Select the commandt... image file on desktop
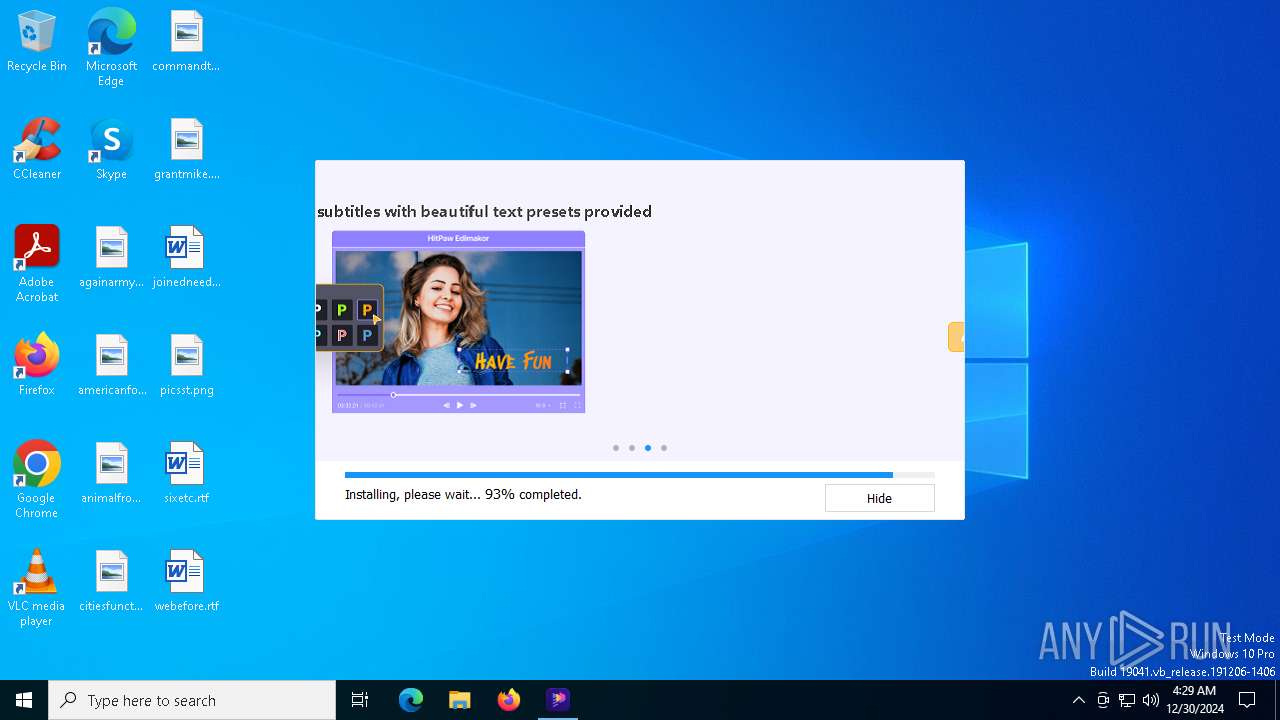This screenshot has width=1280, height=720. point(186,42)
